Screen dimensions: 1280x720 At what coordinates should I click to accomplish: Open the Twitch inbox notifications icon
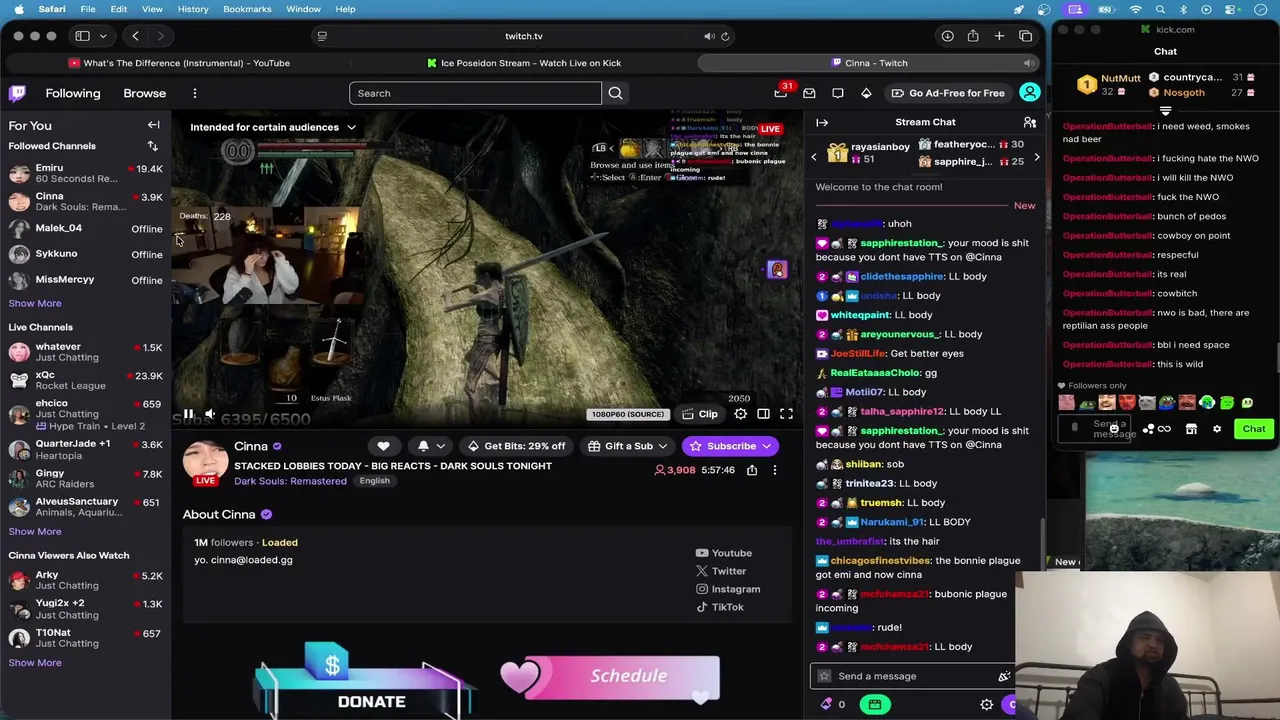pos(809,93)
